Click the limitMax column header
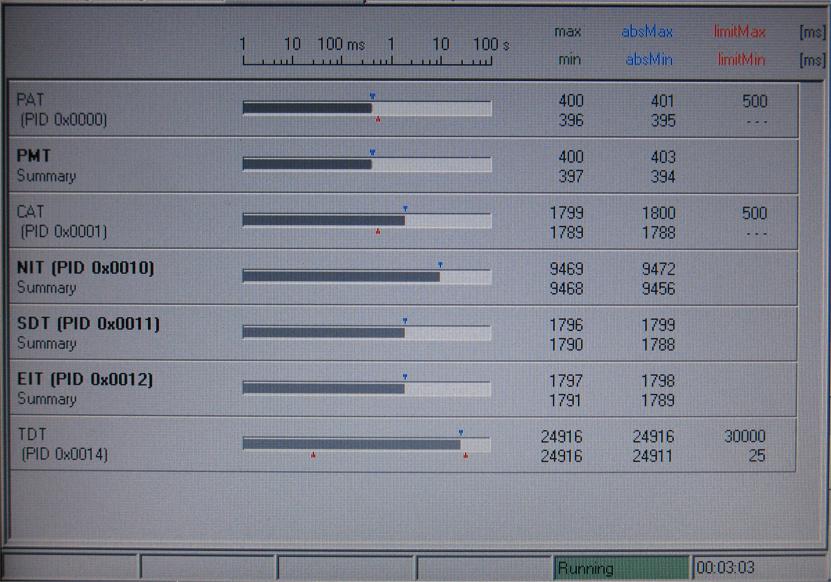Image resolution: width=831 pixels, height=582 pixels. pos(739,32)
